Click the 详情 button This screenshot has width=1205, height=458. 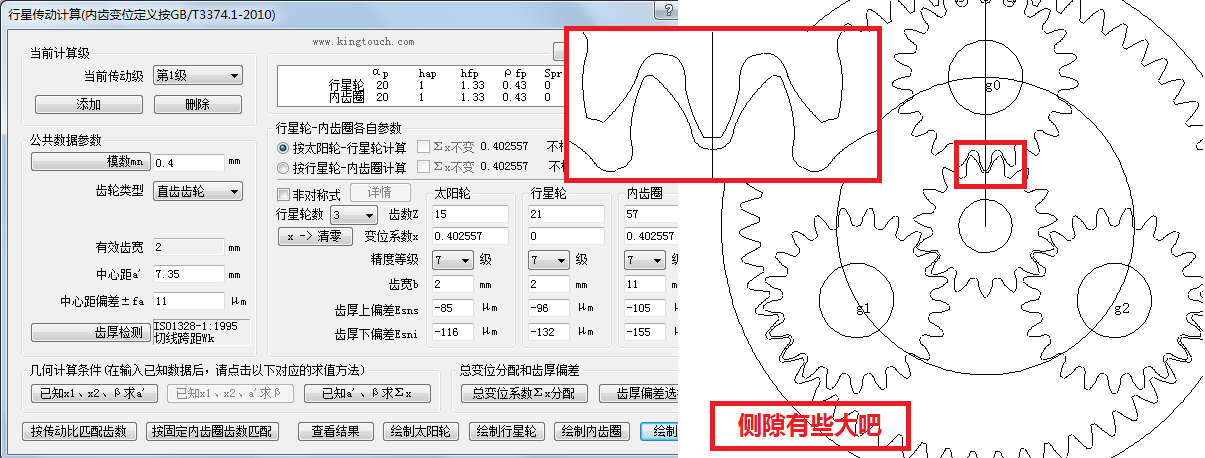(379, 193)
